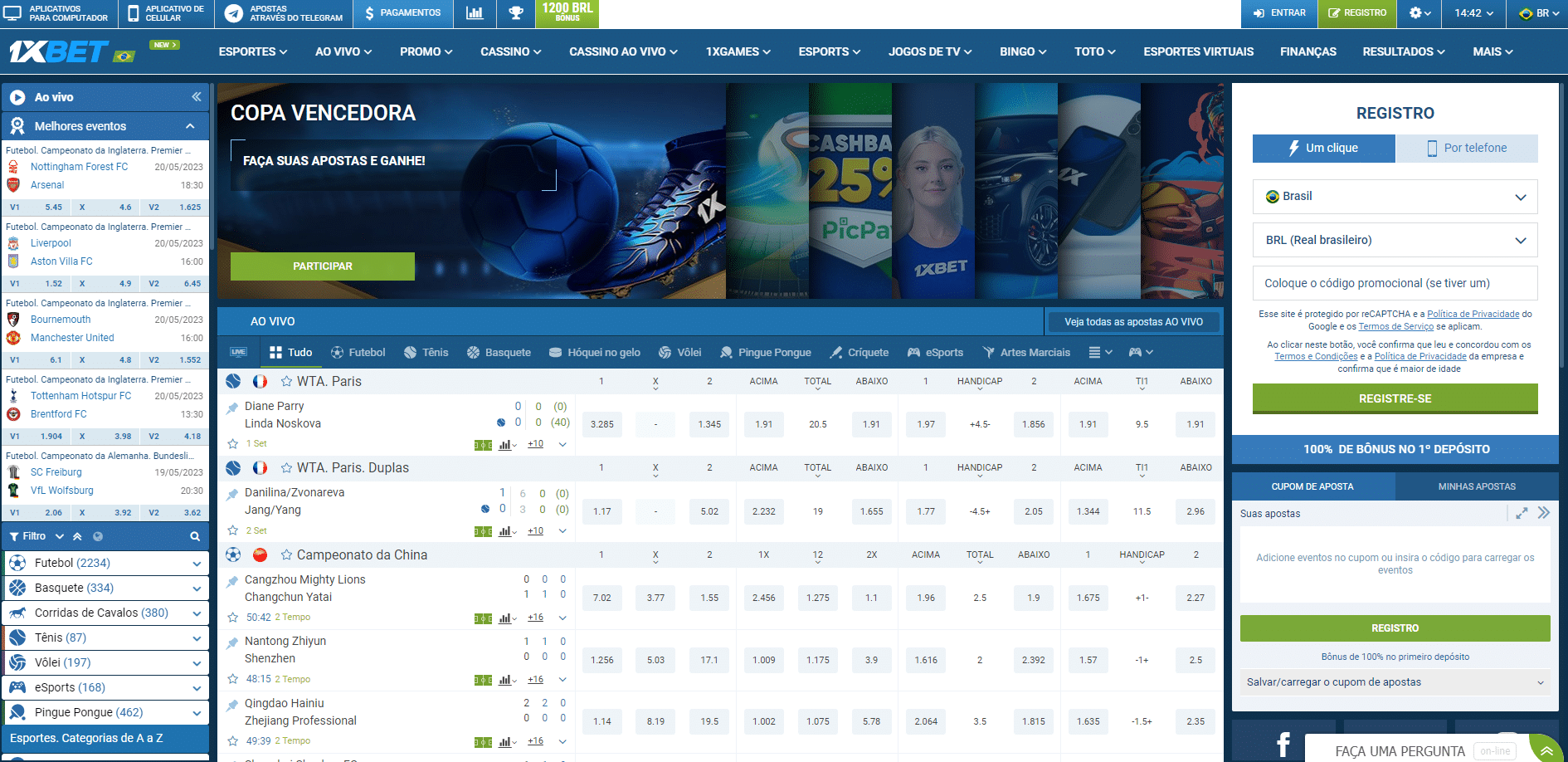Collapse bet slip with the double chevron icon
Screen dimensions: 1568x762
coord(1543,513)
